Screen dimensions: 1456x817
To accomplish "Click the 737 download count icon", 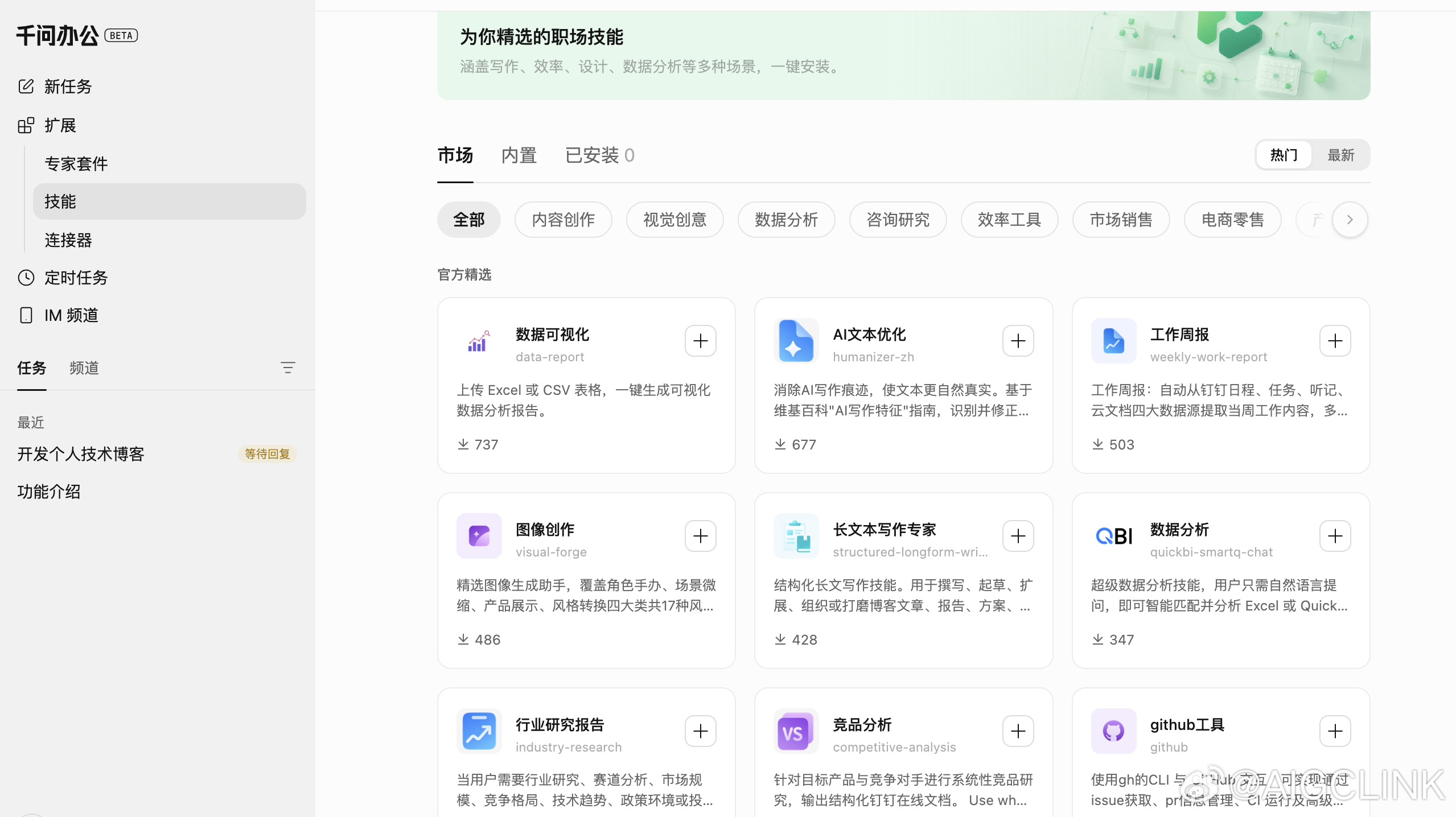I will (x=463, y=444).
